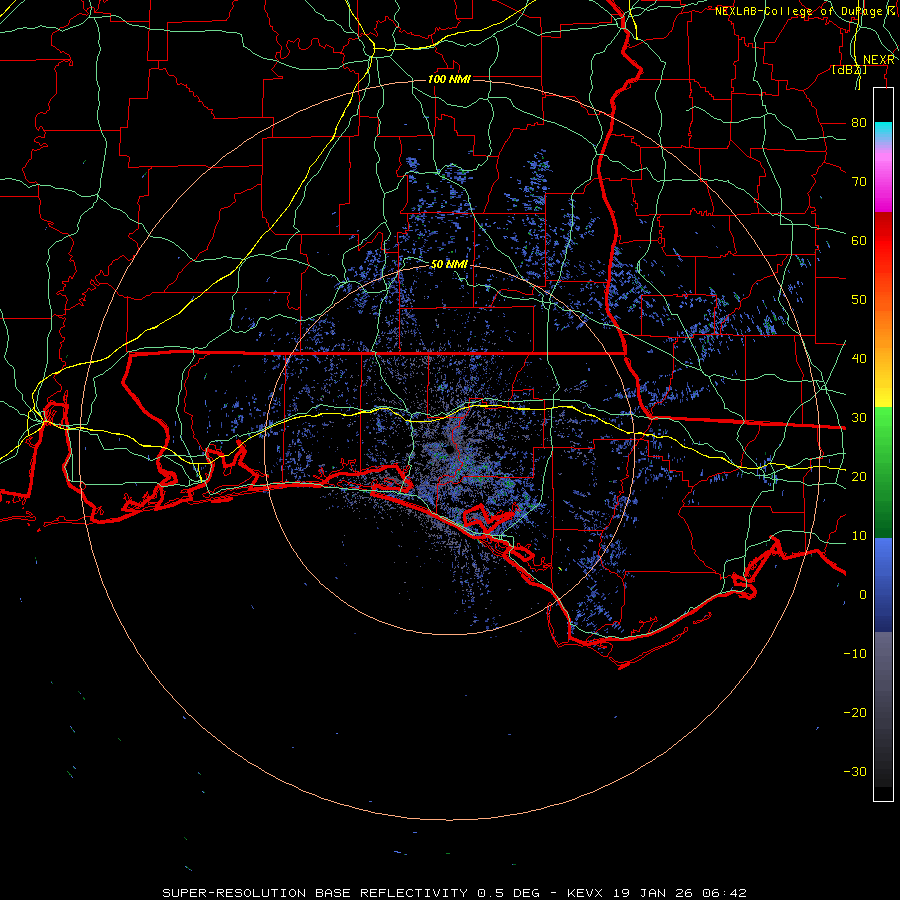Image resolution: width=900 pixels, height=900 pixels.
Task: Click the "10" value on the dBZ scale
Action: click(x=859, y=536)
